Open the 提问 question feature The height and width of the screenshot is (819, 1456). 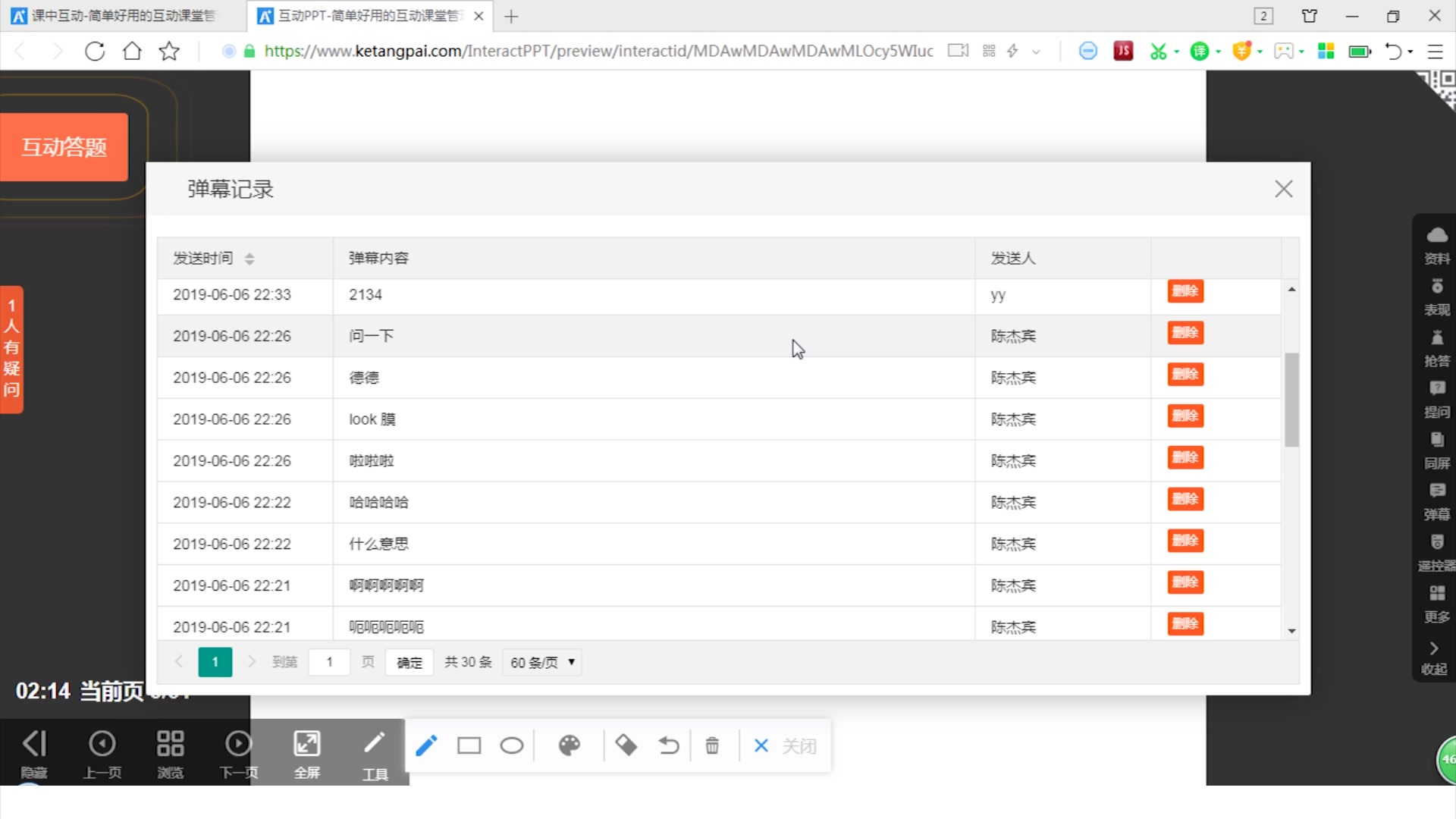coord(1437,400)
